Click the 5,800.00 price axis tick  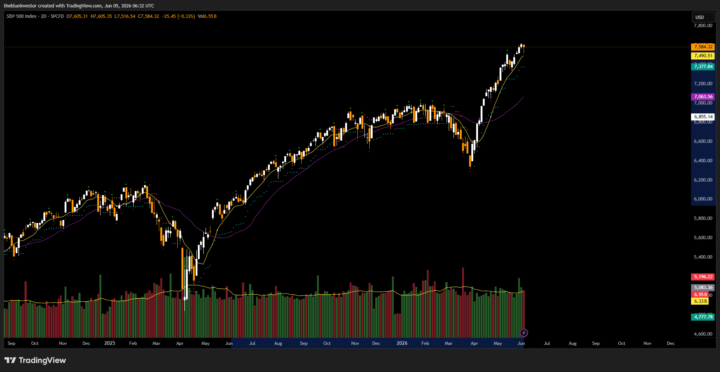click(704, 218)
